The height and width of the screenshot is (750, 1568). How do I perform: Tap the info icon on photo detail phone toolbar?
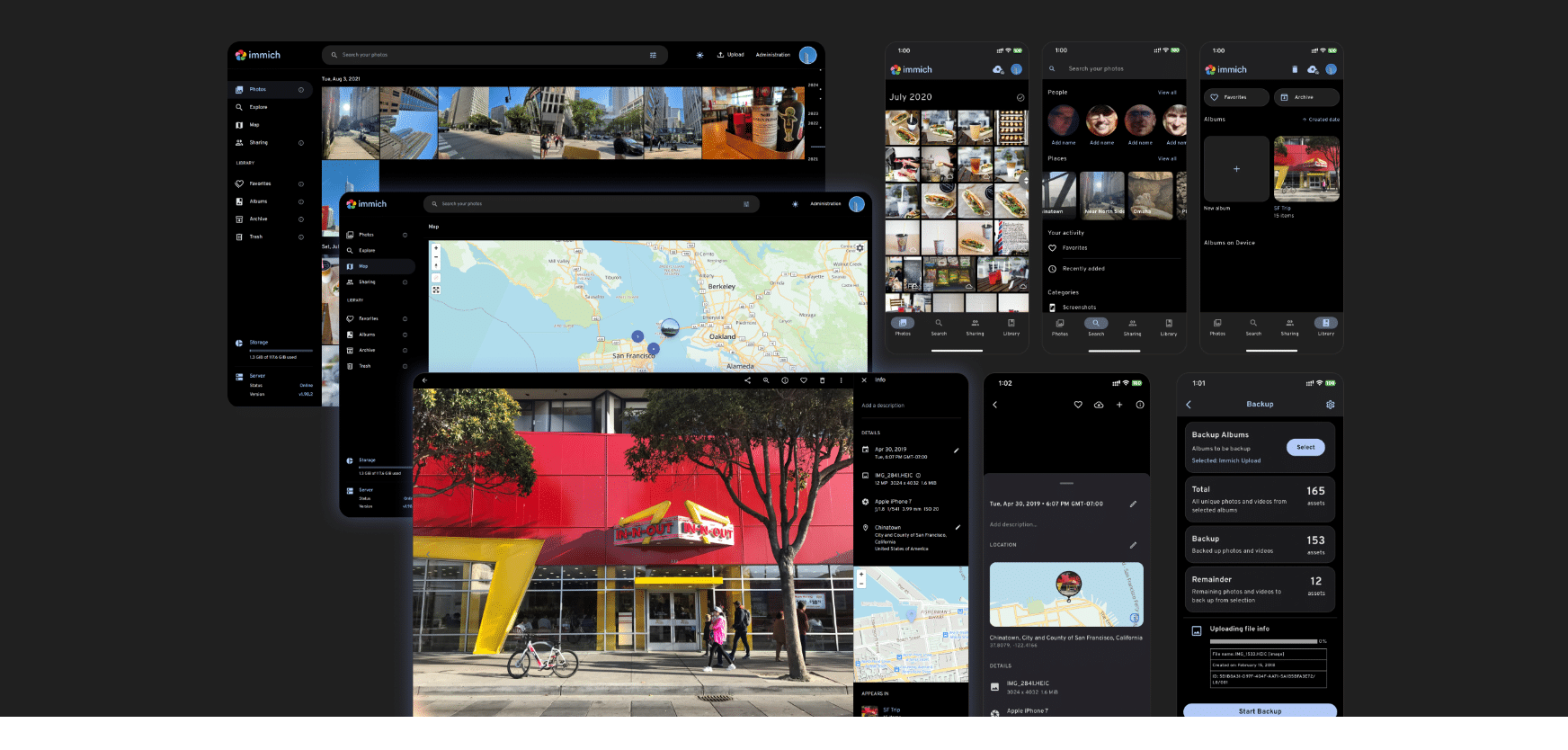click(x=1140, y=405)
